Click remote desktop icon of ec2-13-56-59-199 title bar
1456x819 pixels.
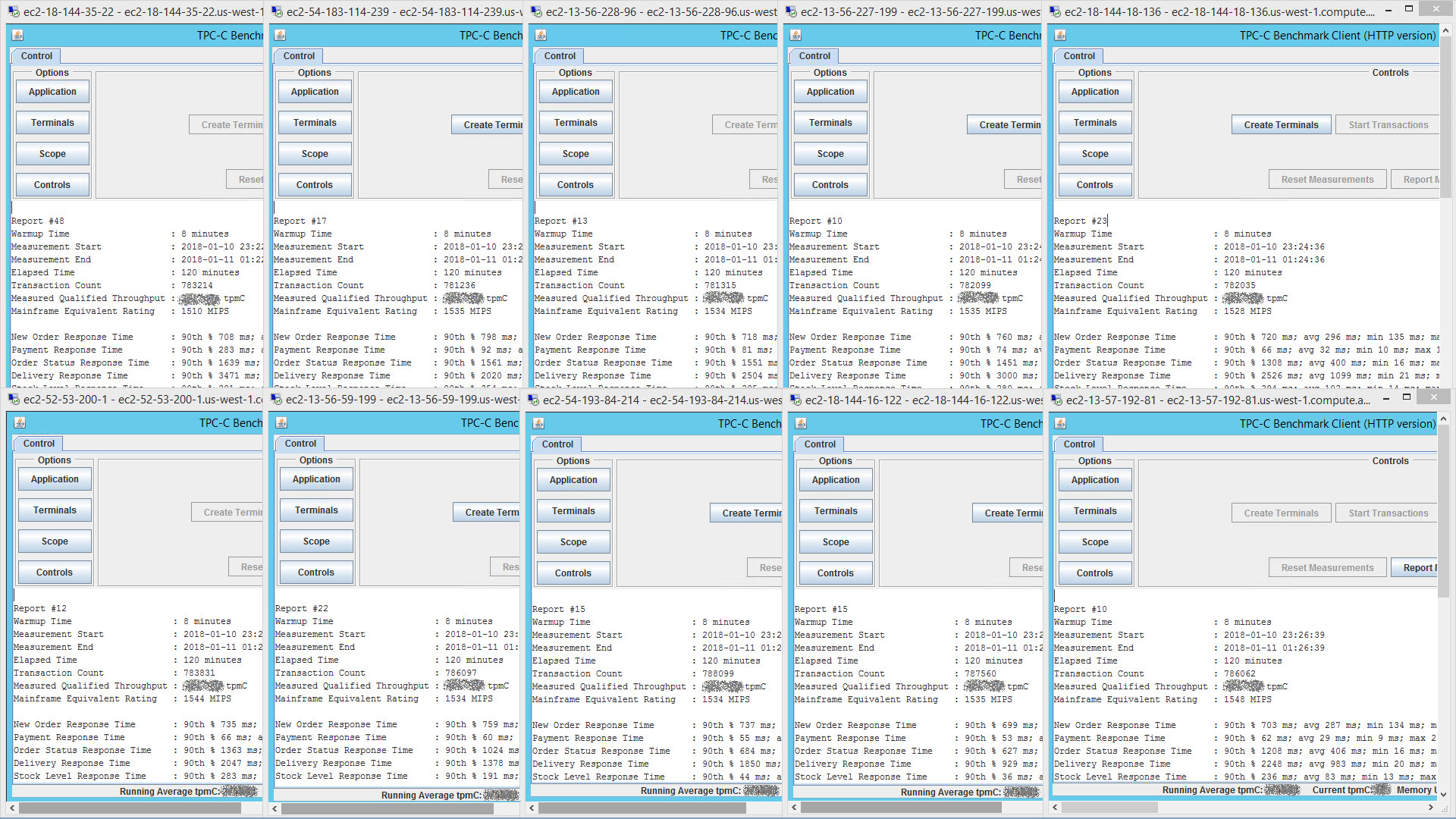tap(276, 400)
